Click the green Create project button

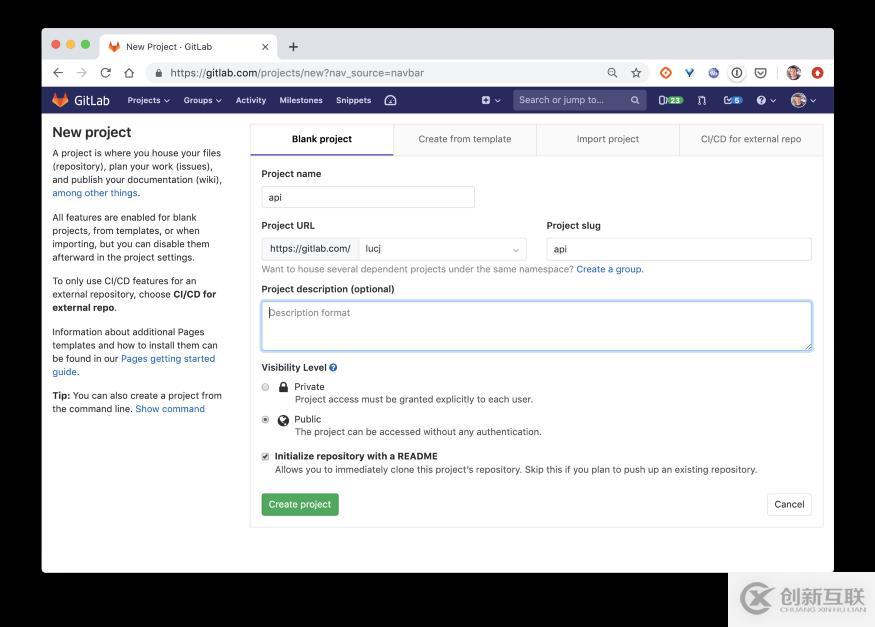coord(300,504)
